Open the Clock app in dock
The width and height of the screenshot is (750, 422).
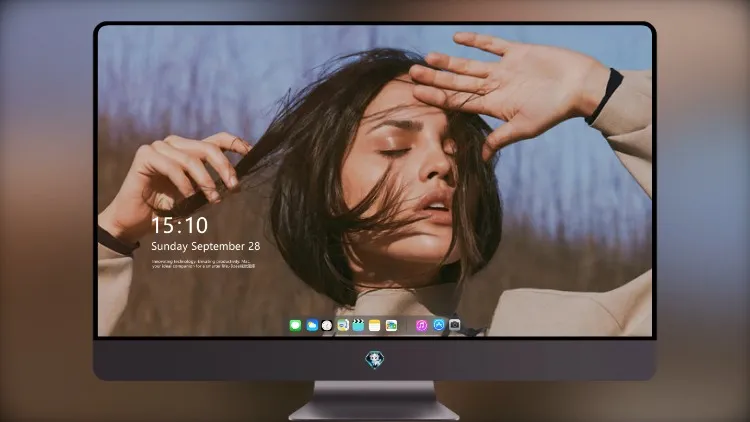327,325
